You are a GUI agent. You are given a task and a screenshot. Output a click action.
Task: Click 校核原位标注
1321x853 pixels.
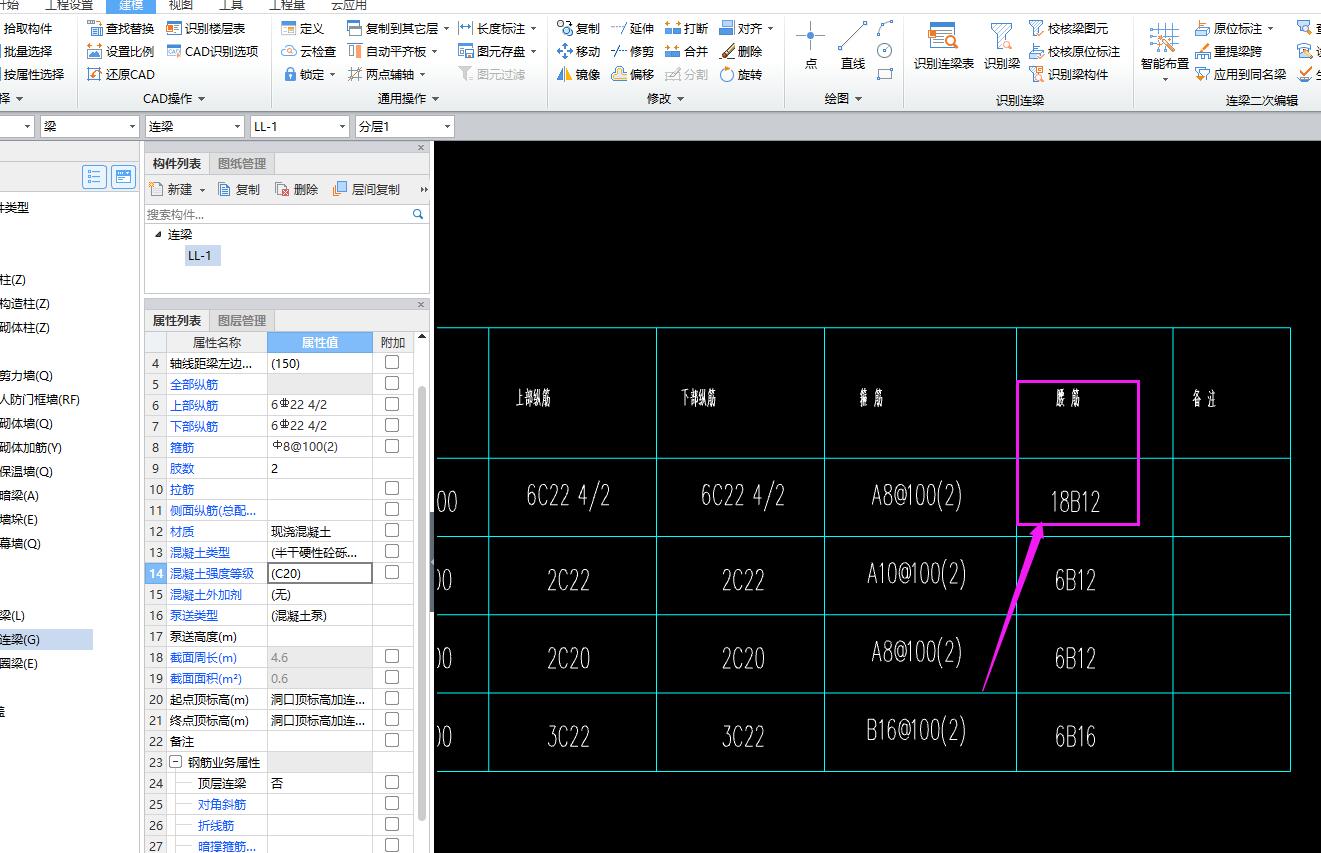point(1074,51)
